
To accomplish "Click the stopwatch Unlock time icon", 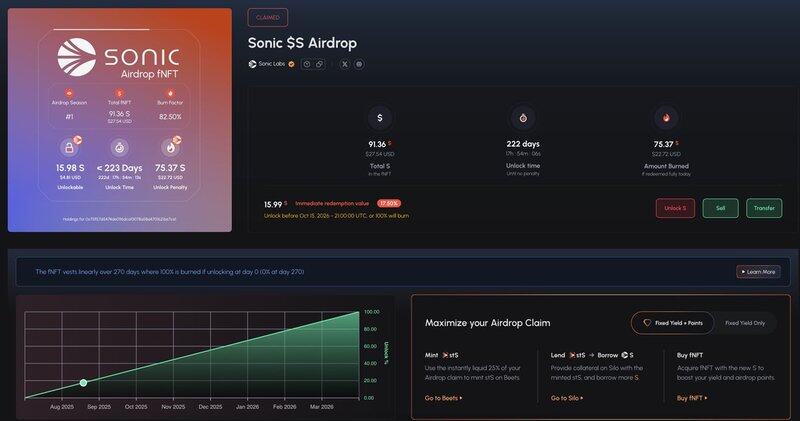I will coord(523,118).
